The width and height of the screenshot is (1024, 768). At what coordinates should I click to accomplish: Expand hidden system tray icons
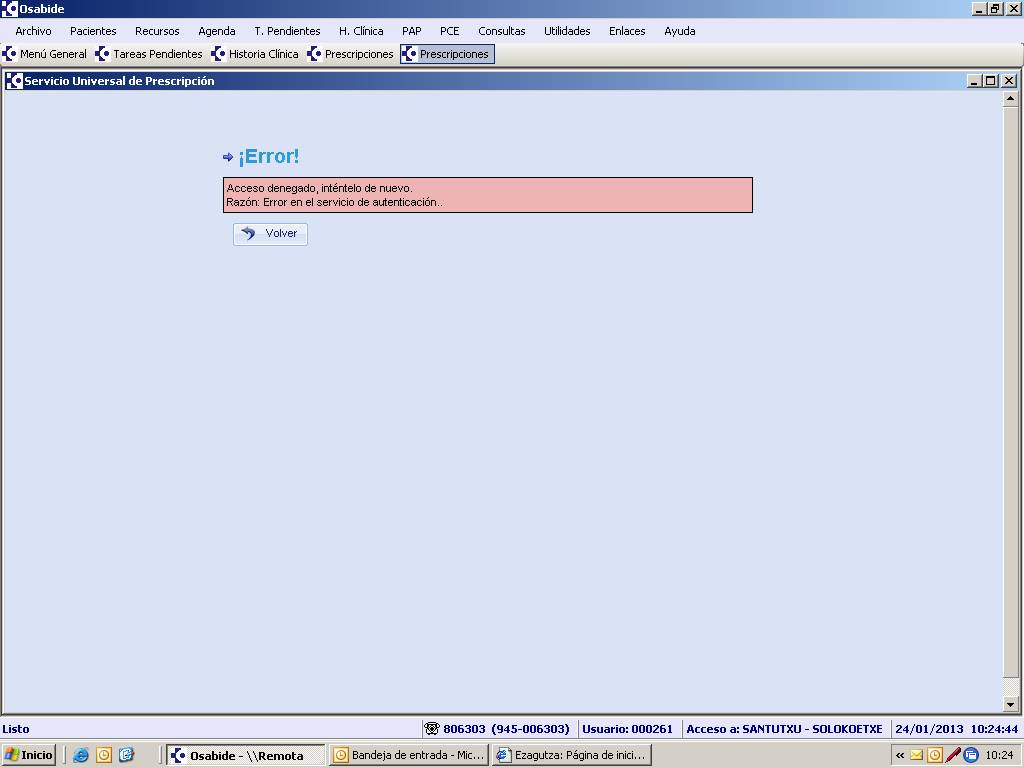point(900,755)
